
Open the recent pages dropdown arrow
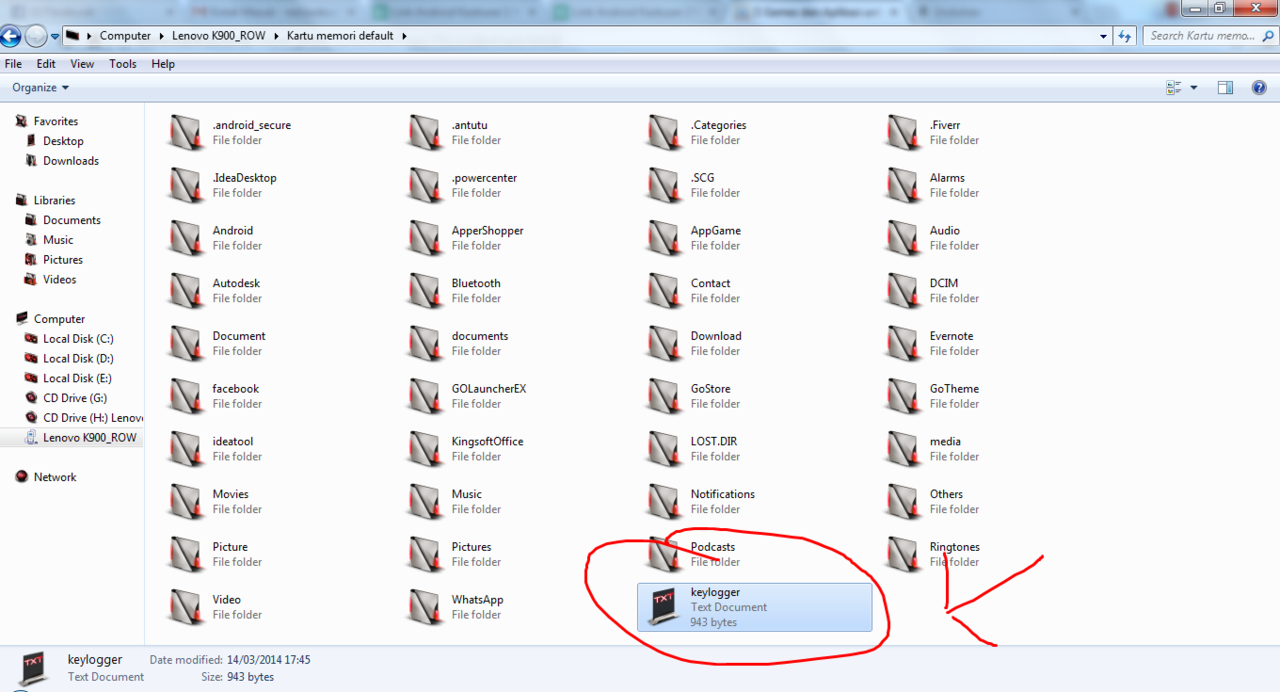tap(55, 36)
